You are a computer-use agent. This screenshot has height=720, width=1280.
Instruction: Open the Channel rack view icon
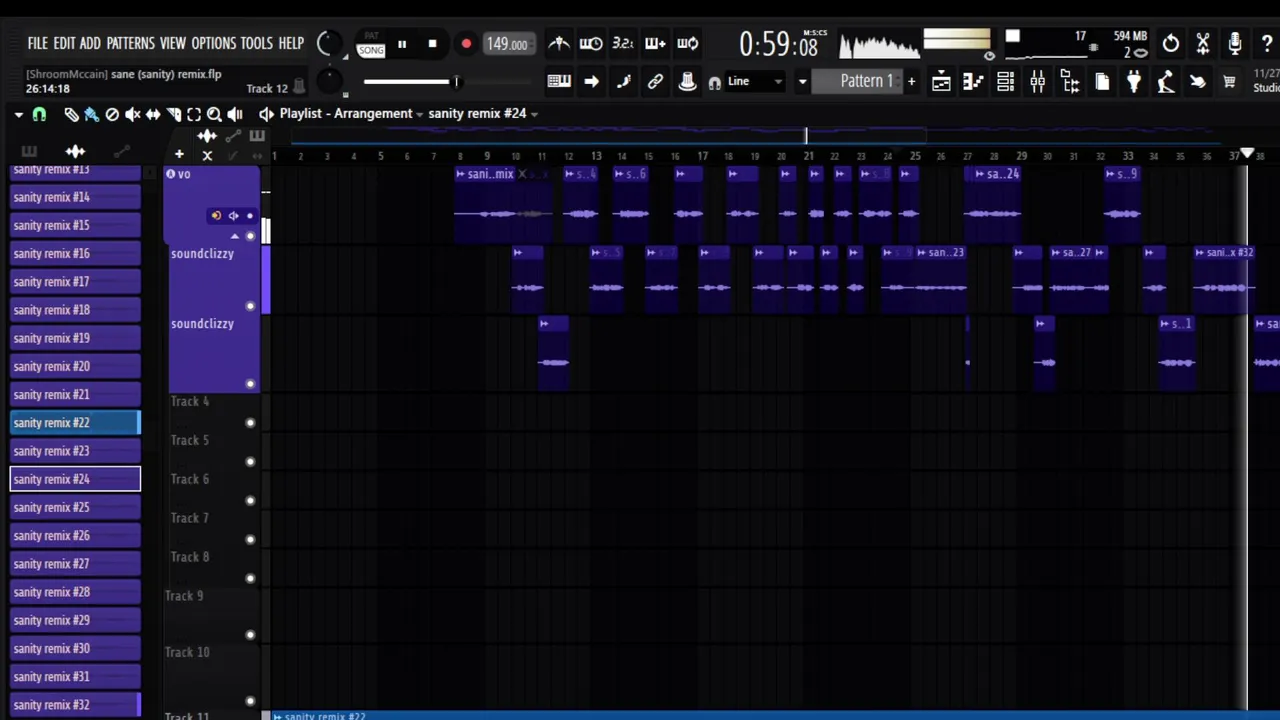coord(1005,82)
